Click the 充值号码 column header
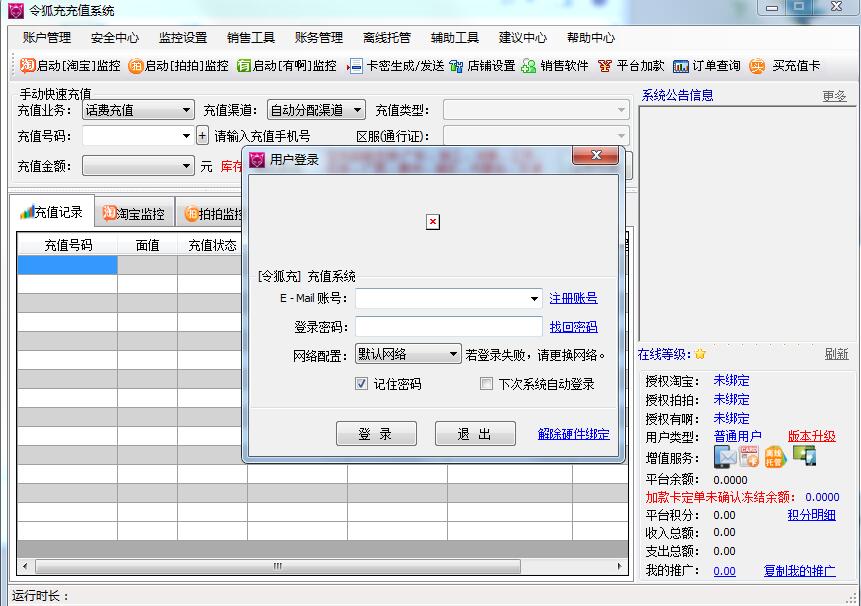The height and width of the screenshot is (606, 861). coord(68,245)
